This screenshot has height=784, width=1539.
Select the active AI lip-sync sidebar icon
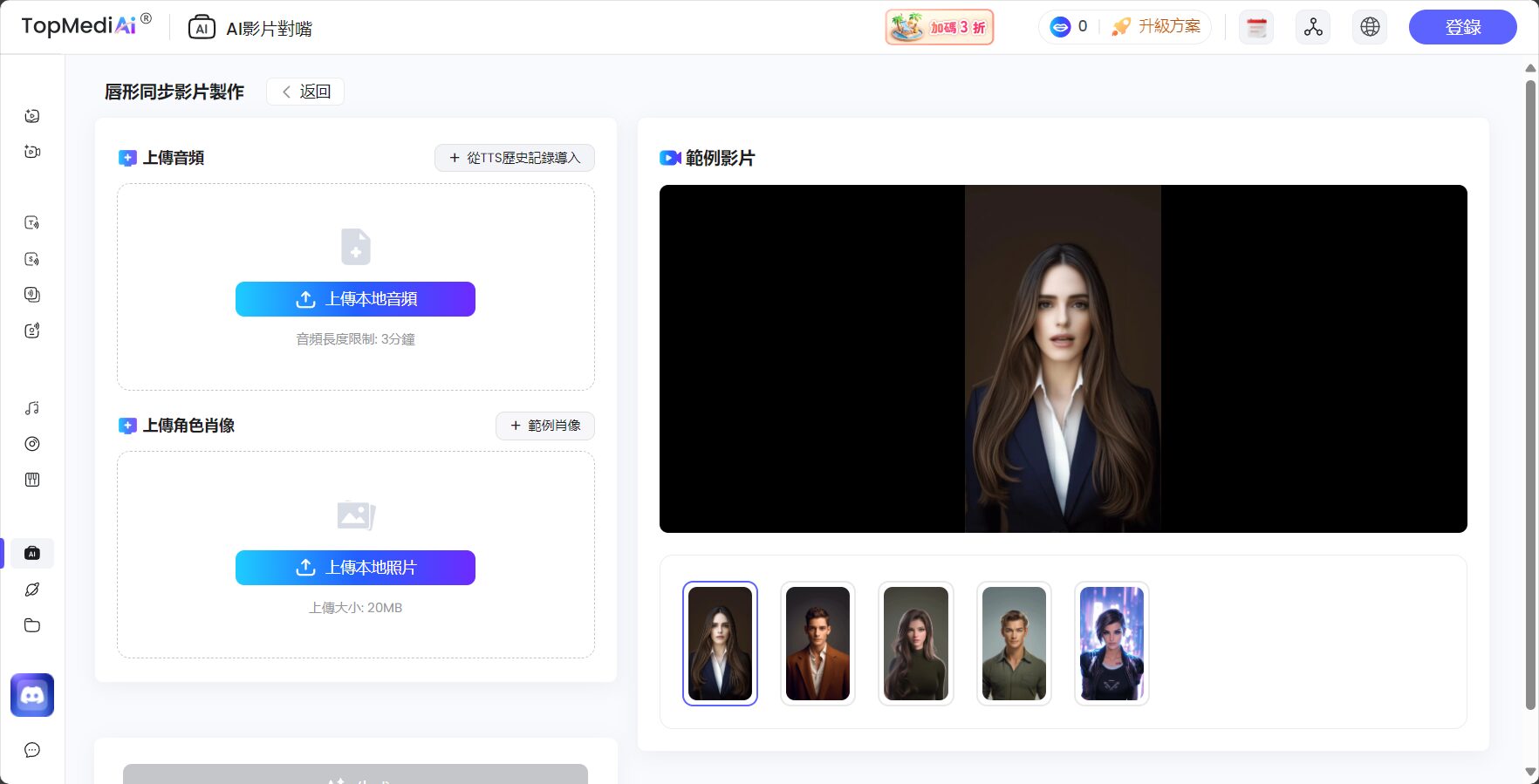[32, 554]
